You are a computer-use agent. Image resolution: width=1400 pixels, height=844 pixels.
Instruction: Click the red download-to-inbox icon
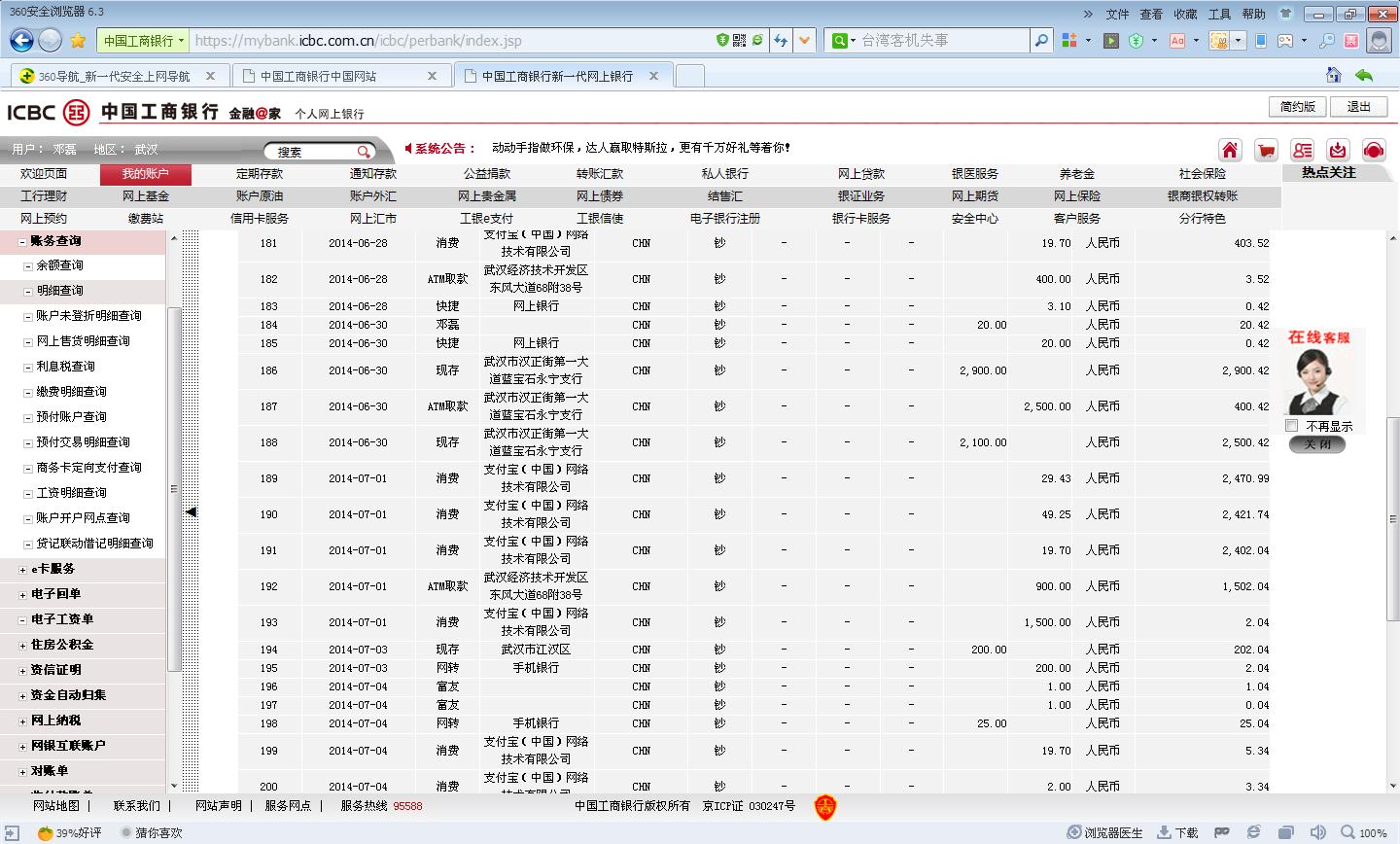(x=1338, y=150)
